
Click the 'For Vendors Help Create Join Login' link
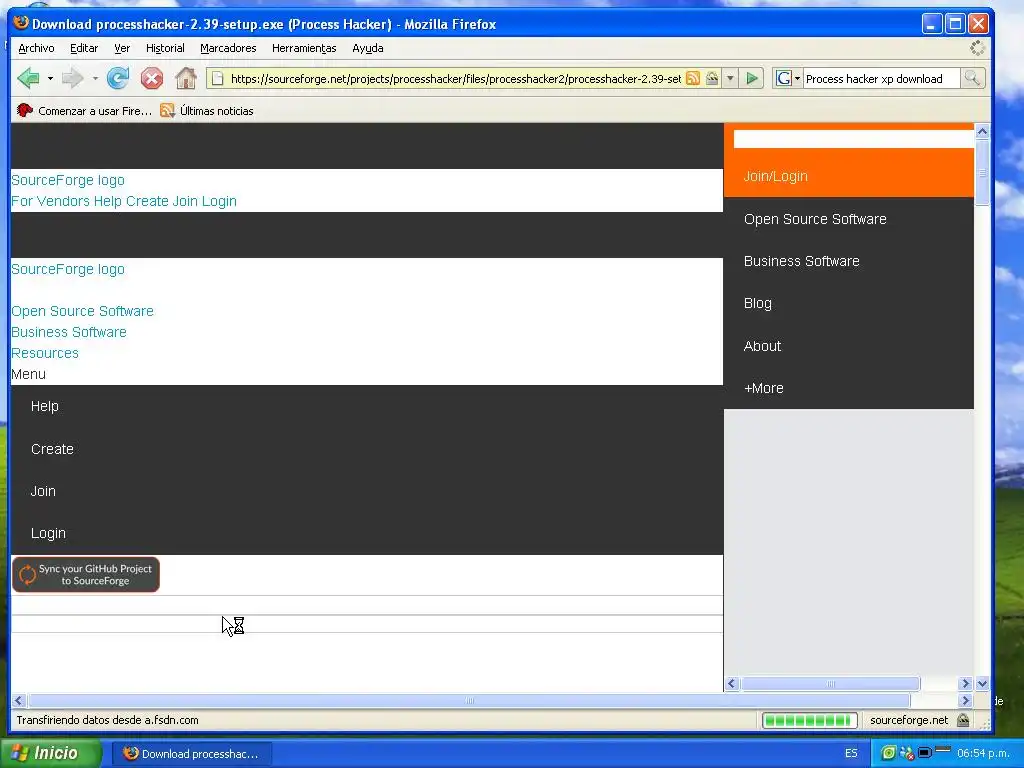pyautogui.click(x=124, y=201)
